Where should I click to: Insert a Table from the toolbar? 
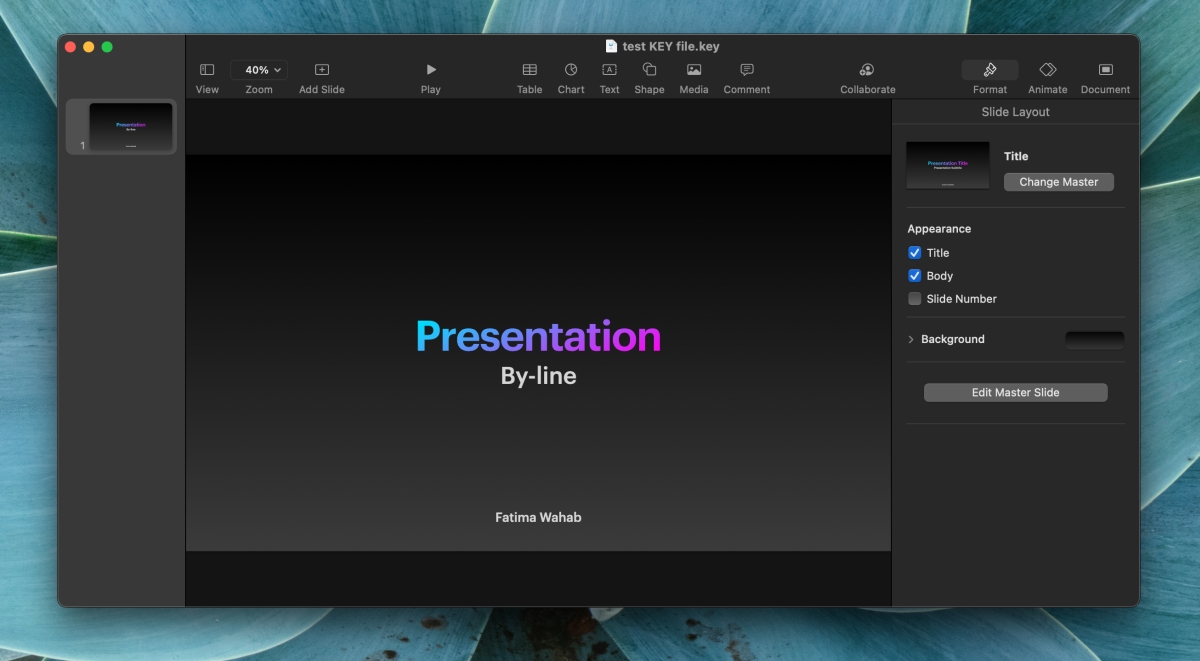click(x=529, y=70)
